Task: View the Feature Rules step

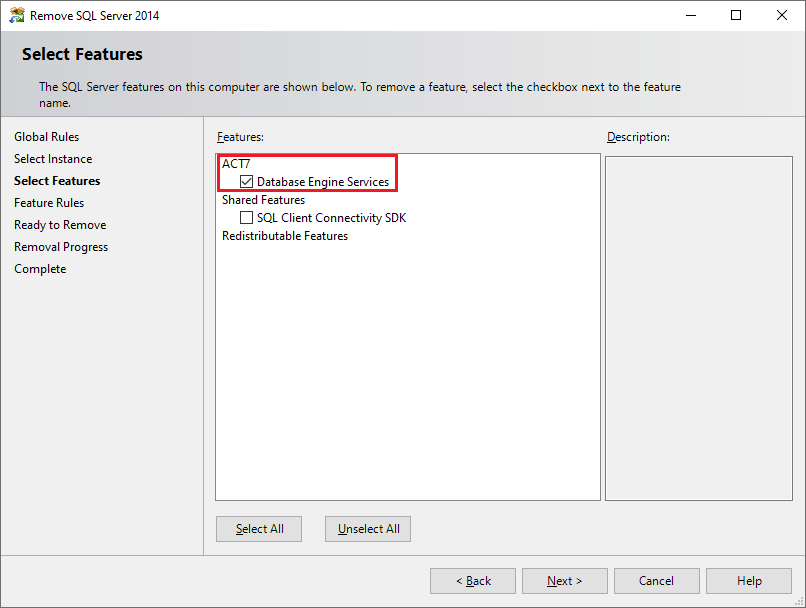Action: 48,202
